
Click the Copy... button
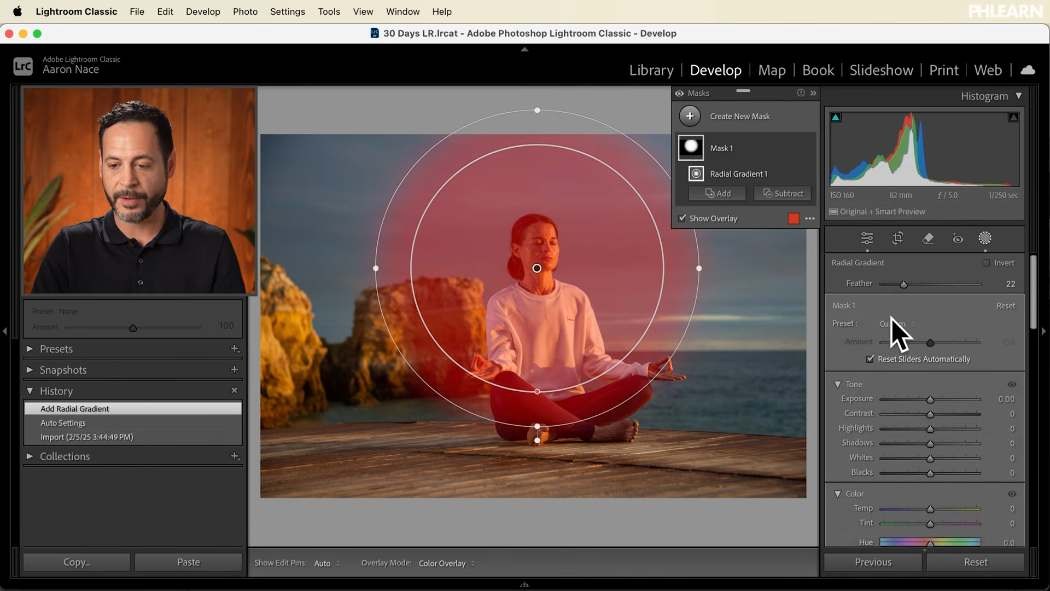(x=76, y=562)
